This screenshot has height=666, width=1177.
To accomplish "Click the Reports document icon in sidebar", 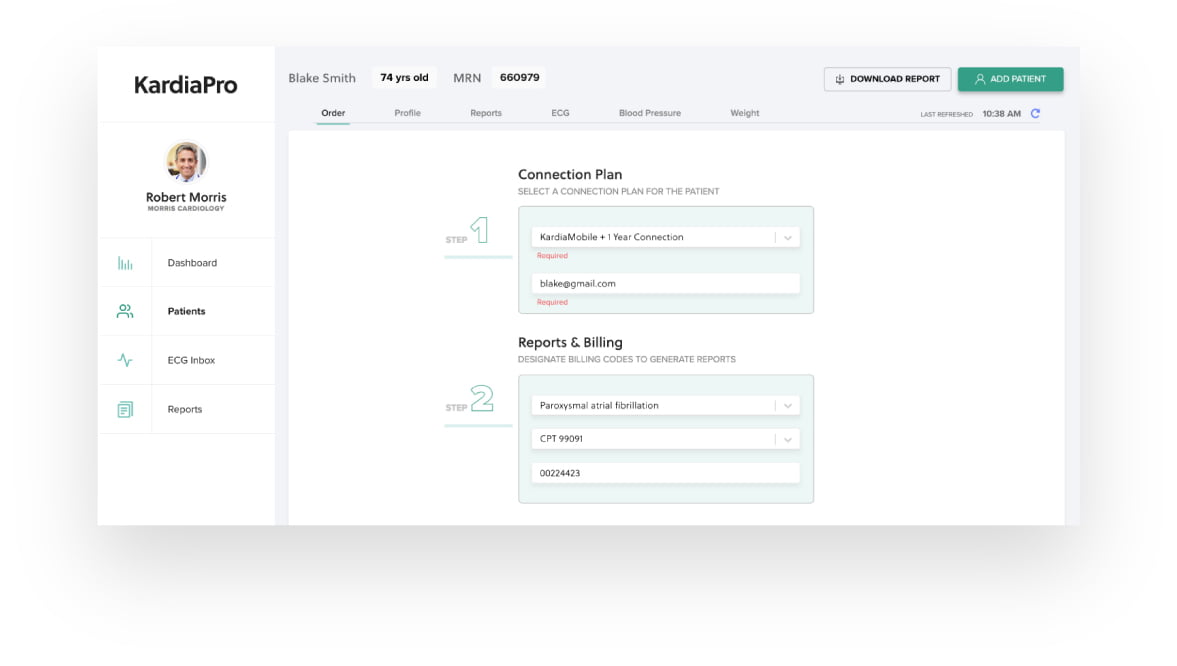I will click(125, 409).
